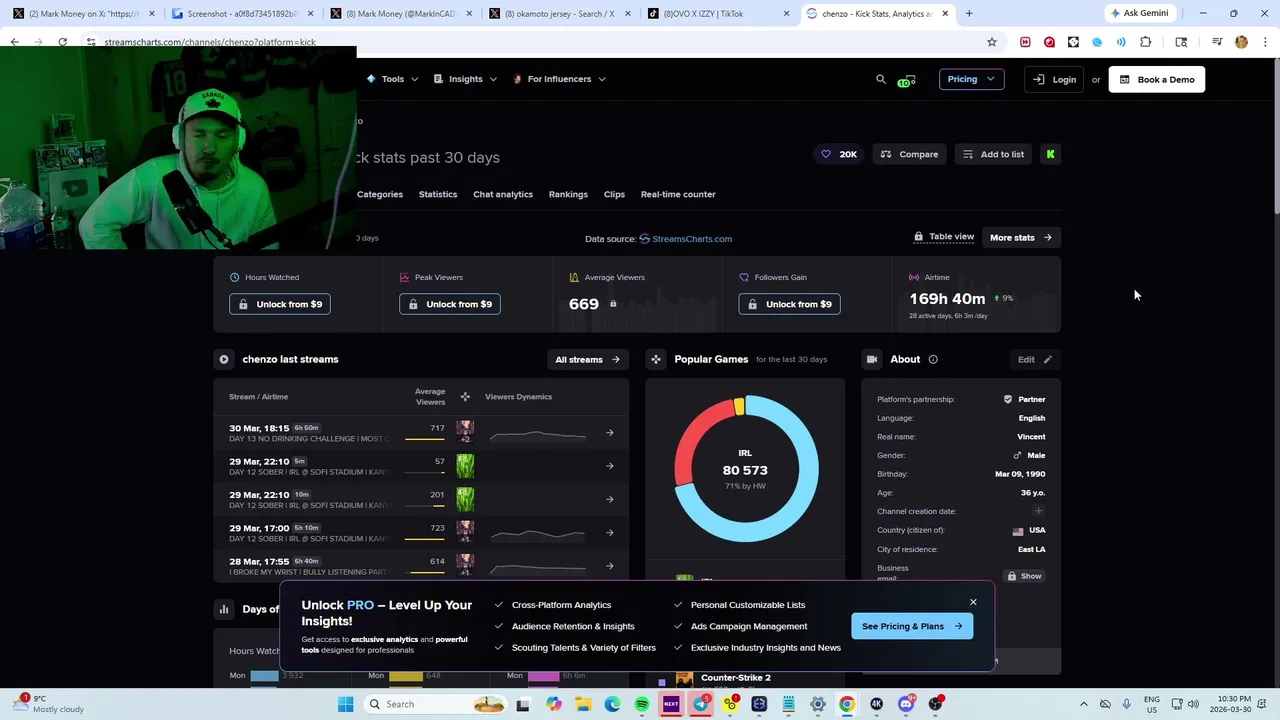Viewport: 1280px width, 720px height.
Task: Open File Explorer from the taskbar
Action: [583, 704]
